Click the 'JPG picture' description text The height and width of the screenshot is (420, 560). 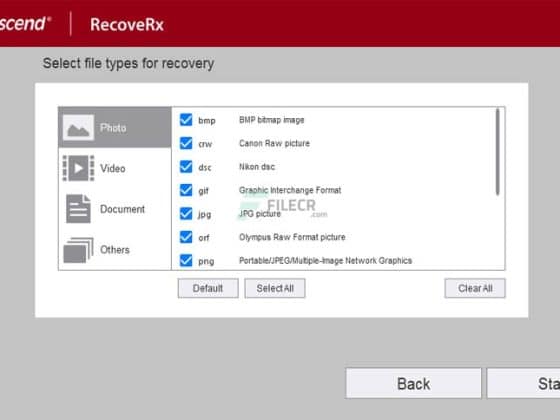(260, 214)
